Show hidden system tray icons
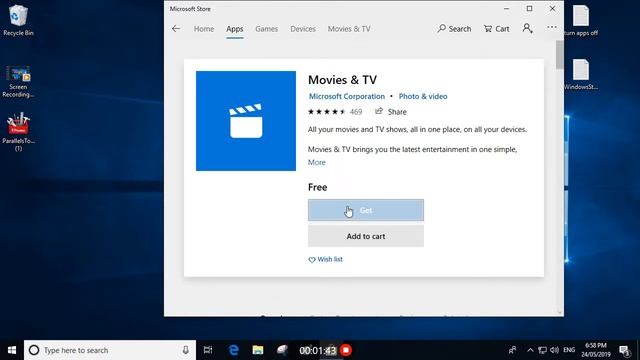 pos(530,350)
